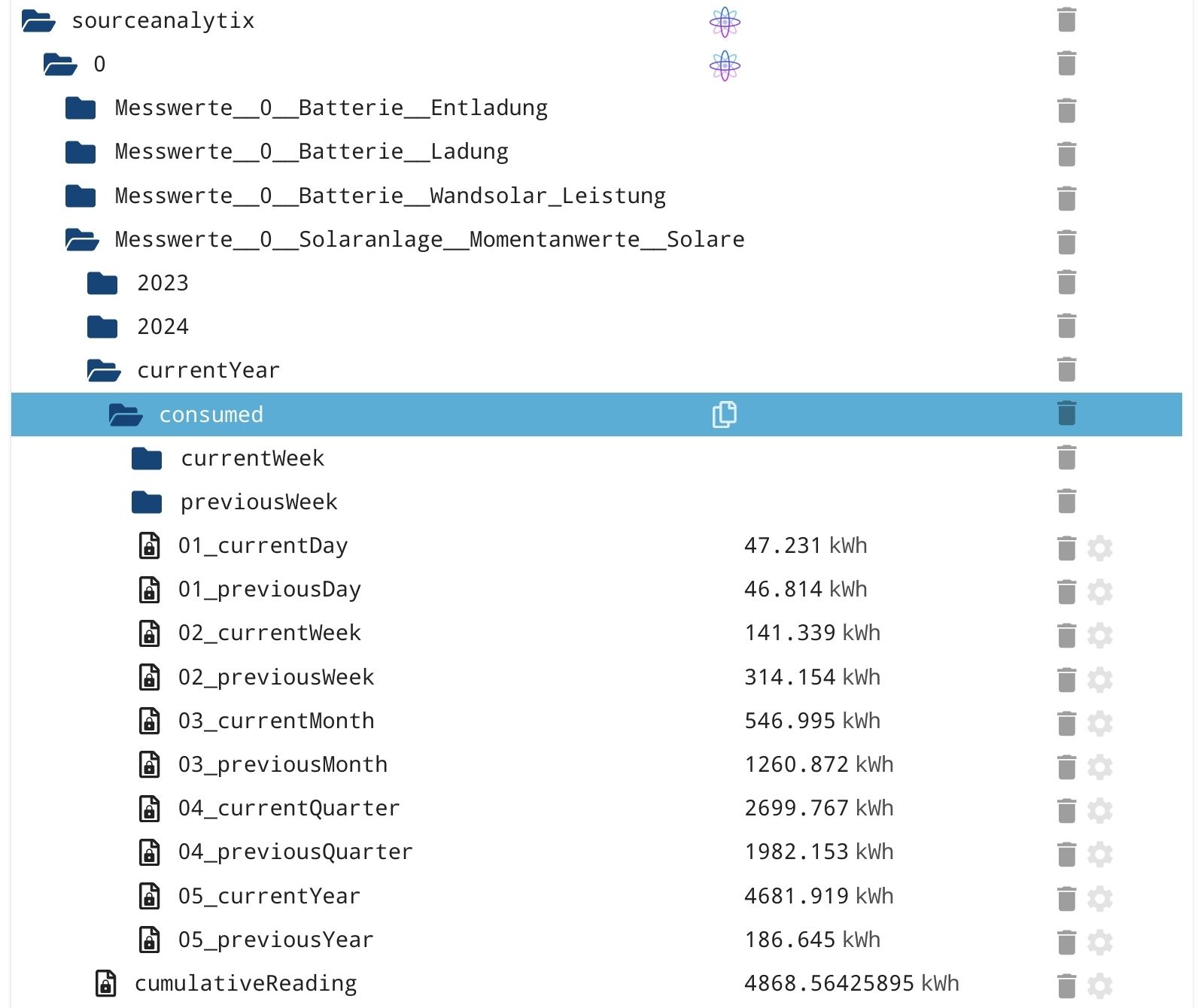Image resolution: width=1204 pixels, height=1008 pixels.
Task: Delete the sourceanalytix root folder with trash icon
Action: (x=1066, y=20)
